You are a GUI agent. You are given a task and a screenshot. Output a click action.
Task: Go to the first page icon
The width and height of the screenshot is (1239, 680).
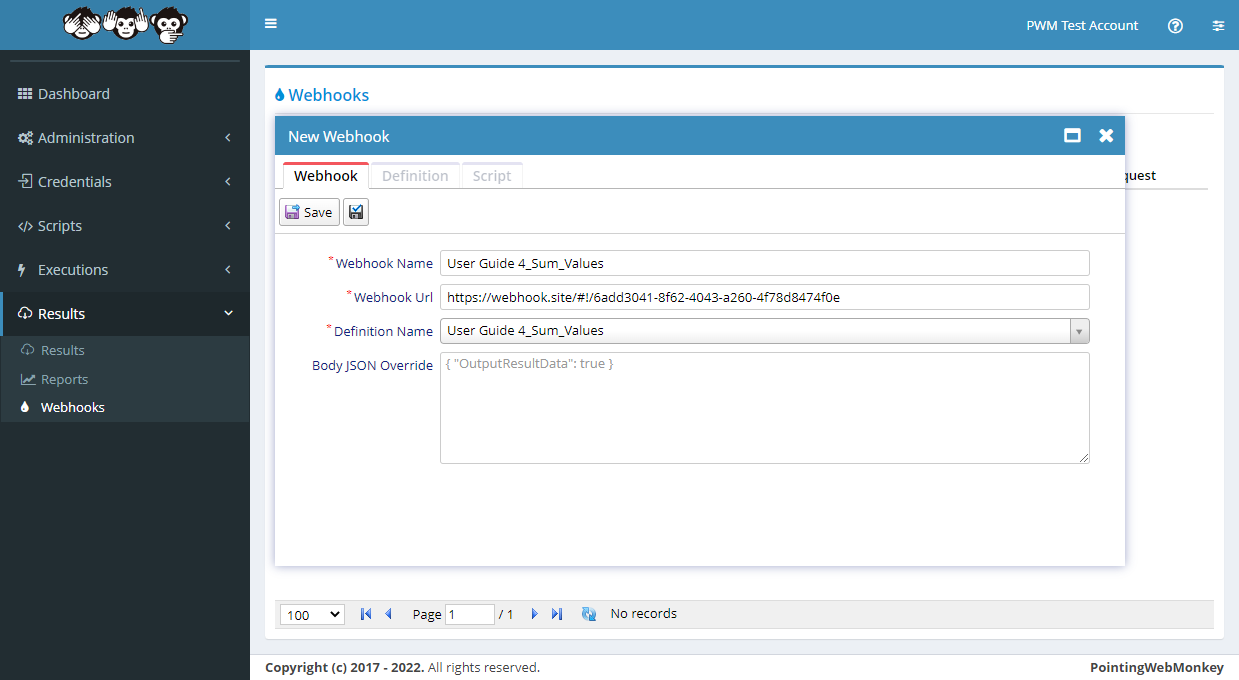[366, 614]
